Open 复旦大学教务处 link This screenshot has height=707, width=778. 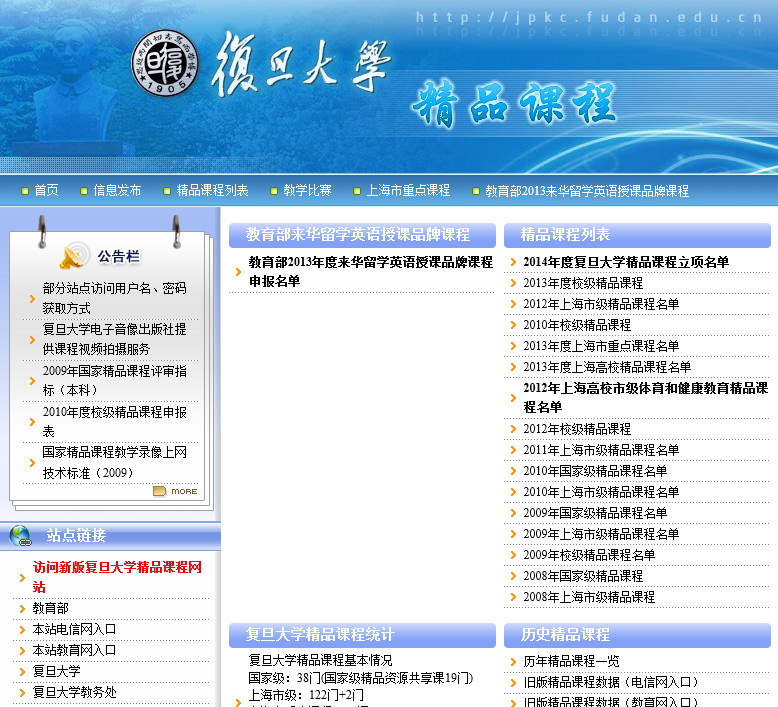pos(74,692)
